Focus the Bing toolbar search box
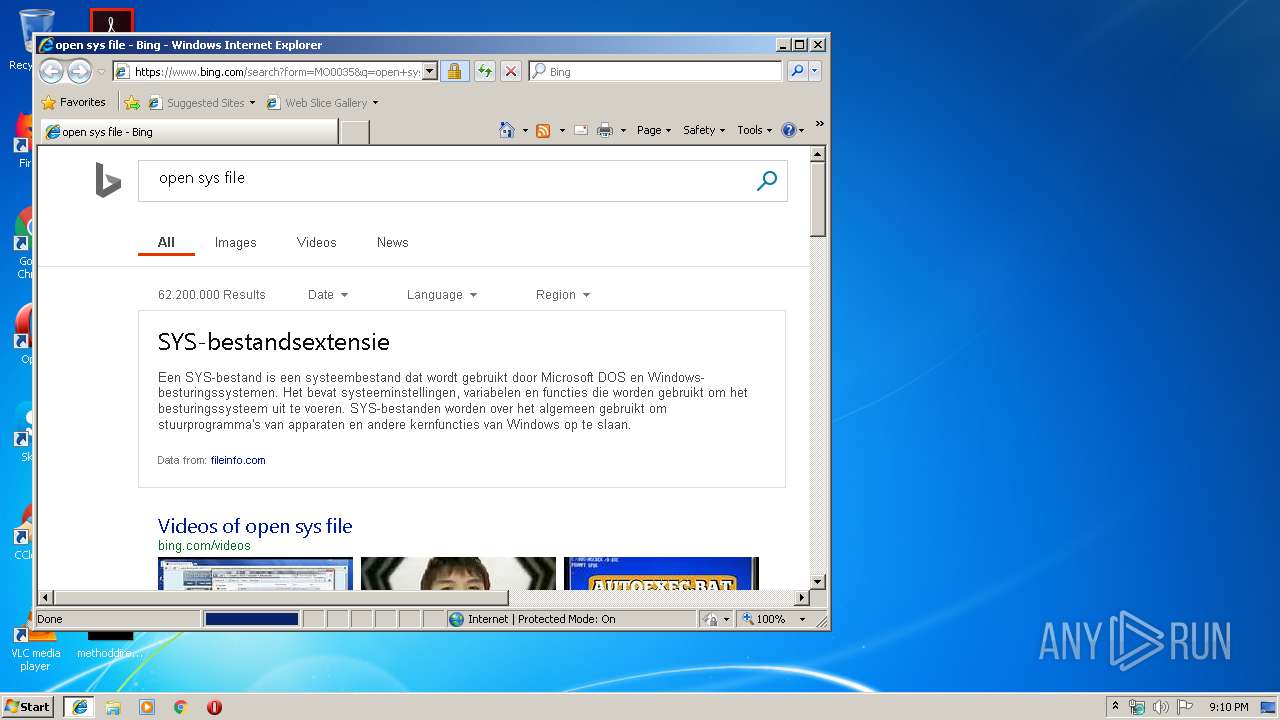Screen dimensions: 1280x720 pyautogui.click(x=655, y=72)
